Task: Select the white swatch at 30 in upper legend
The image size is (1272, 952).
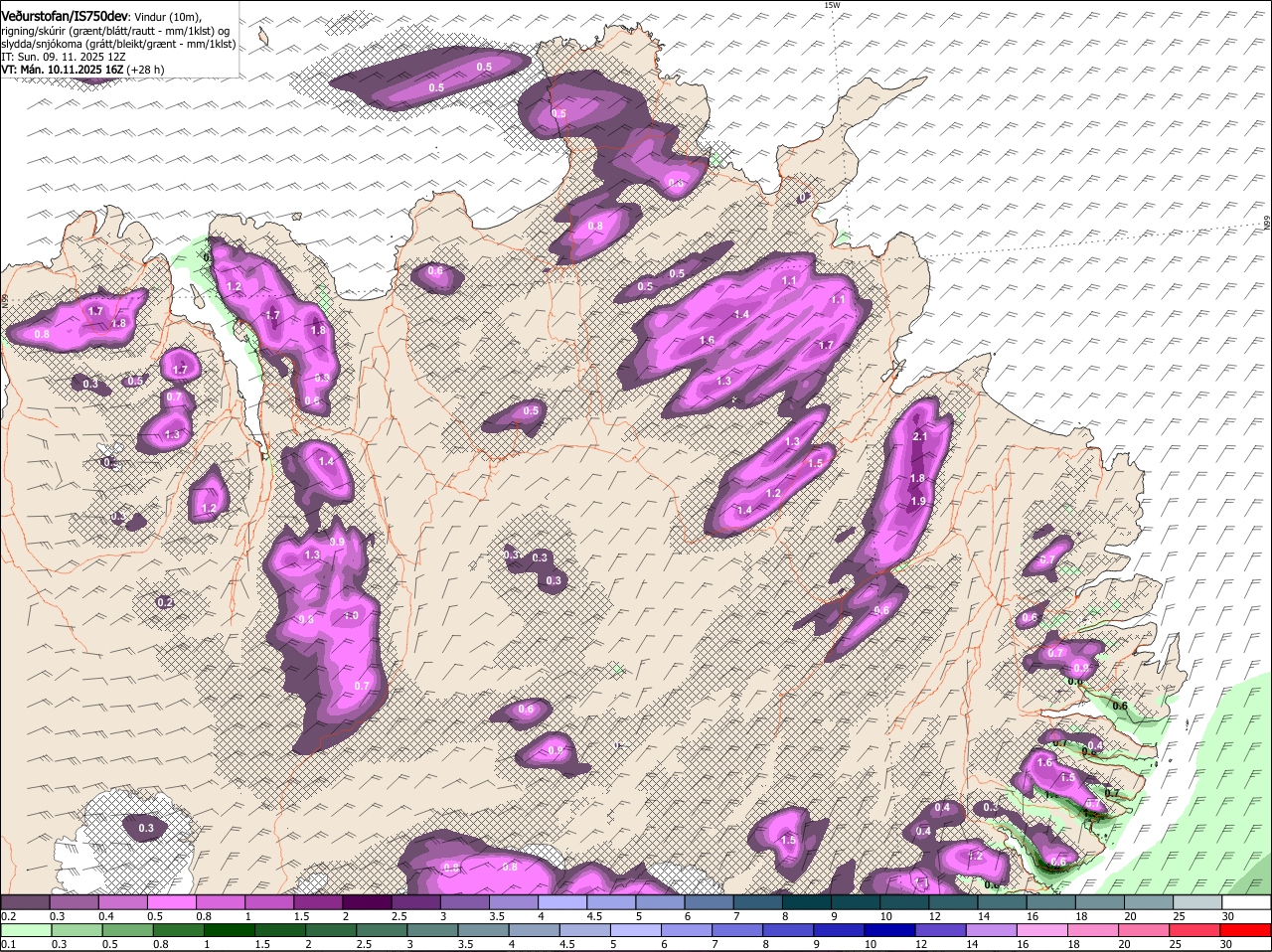Action: [1246, 902]
